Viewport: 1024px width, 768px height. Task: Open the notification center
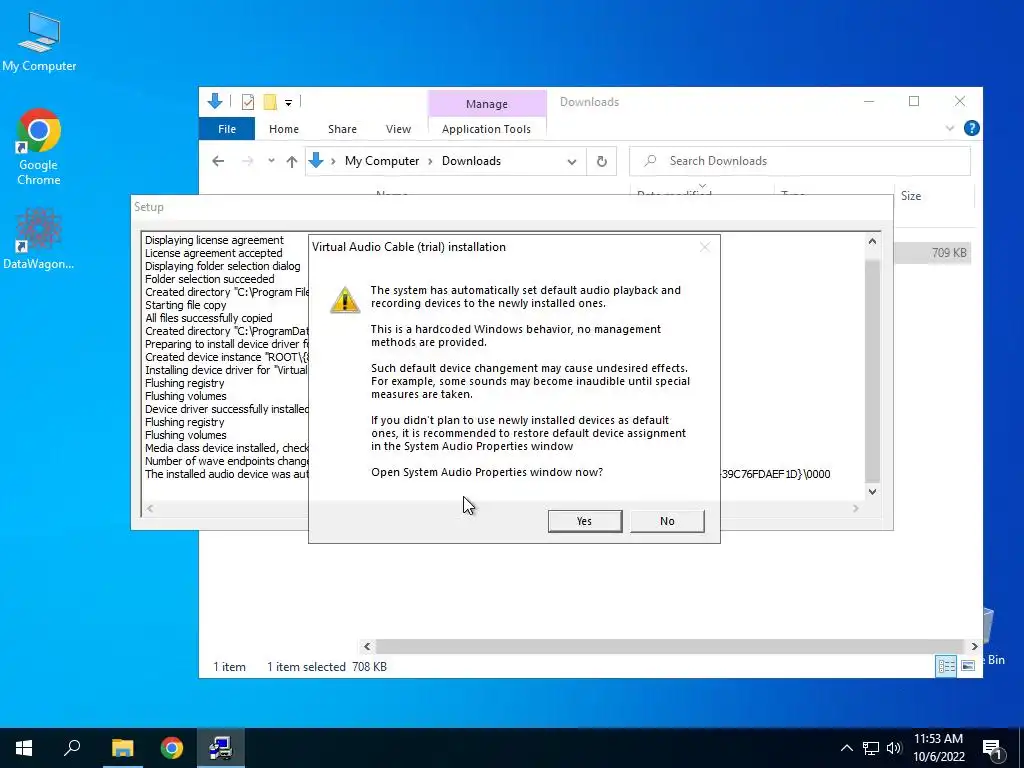[993, 749]
